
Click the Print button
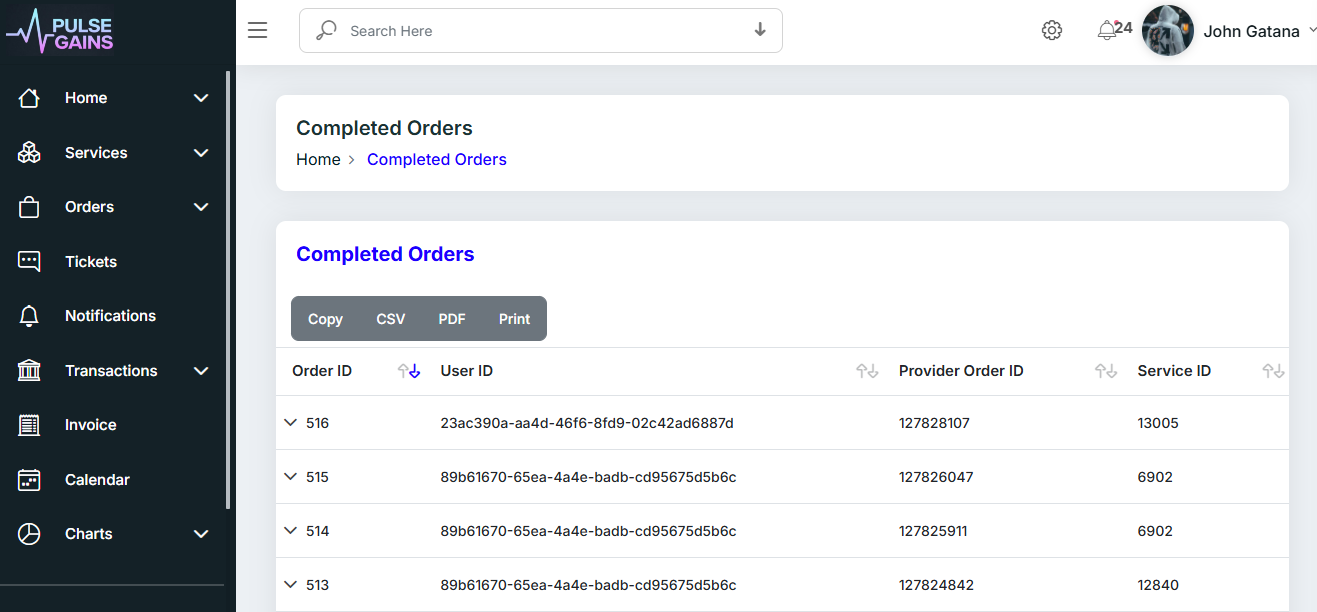[x=514, y=318]
